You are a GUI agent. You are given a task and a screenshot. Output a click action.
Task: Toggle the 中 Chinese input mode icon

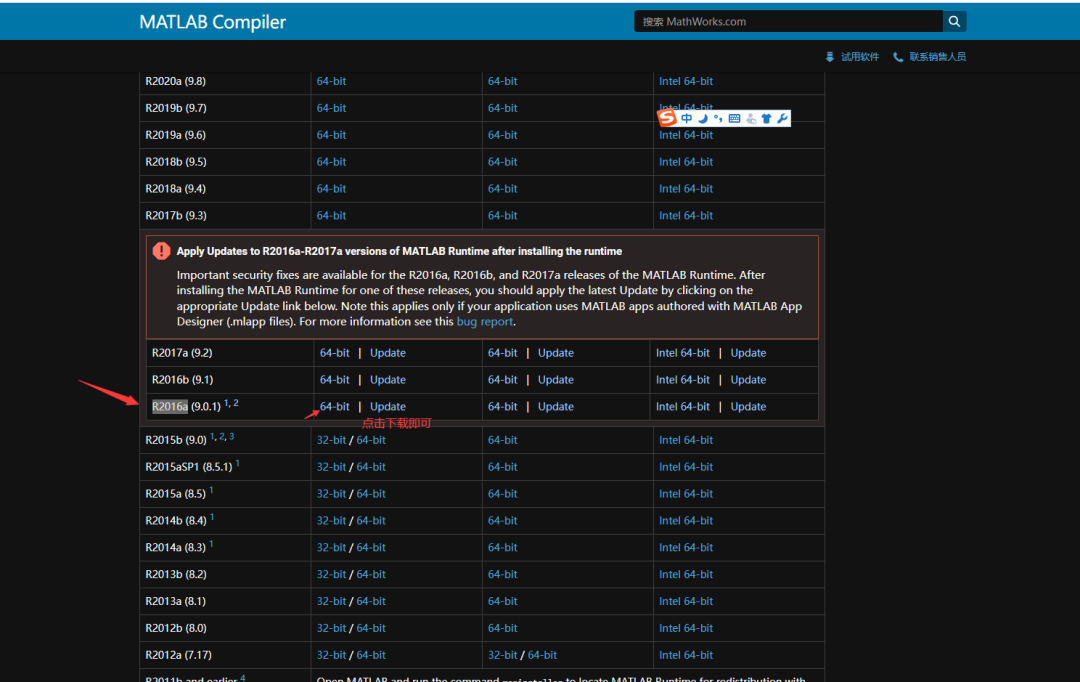pyautogui.click(x=687, y=118)
